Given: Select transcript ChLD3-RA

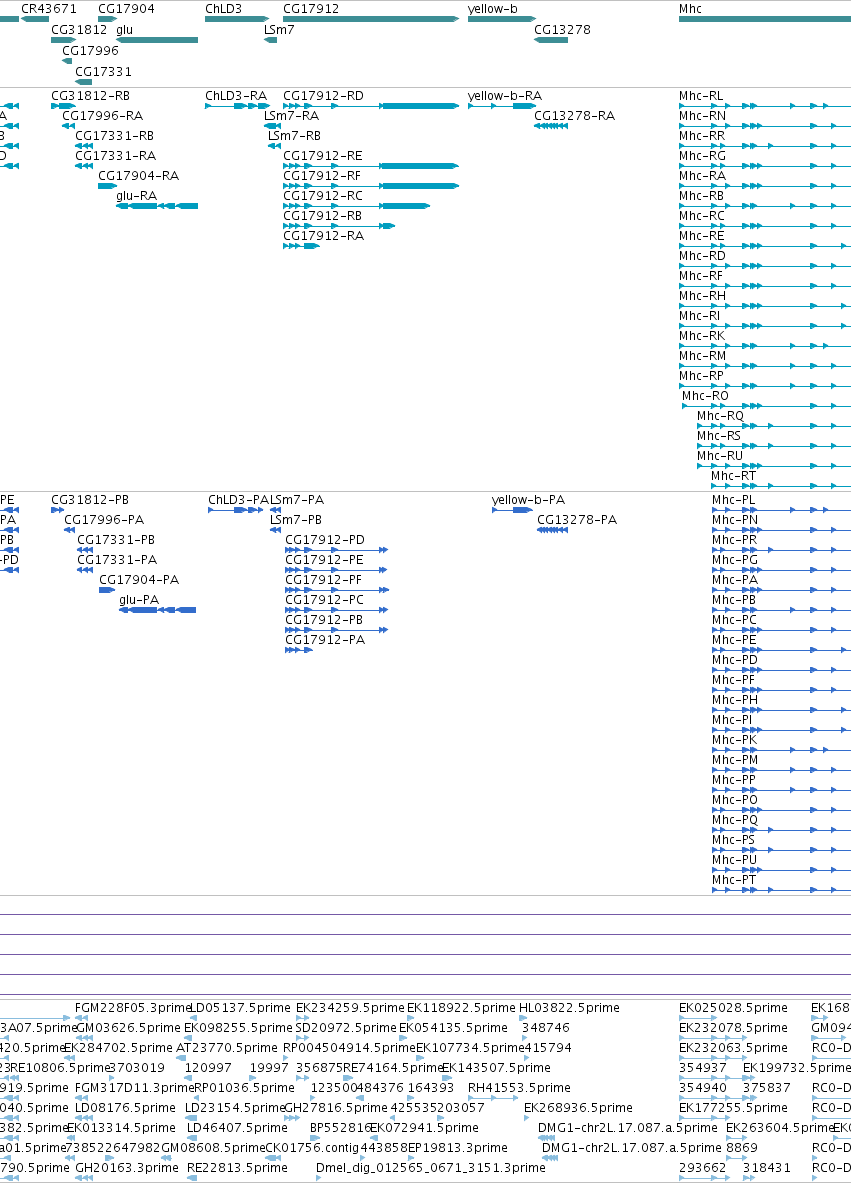Looking at the screenshot, I should [x=236, y=96].
